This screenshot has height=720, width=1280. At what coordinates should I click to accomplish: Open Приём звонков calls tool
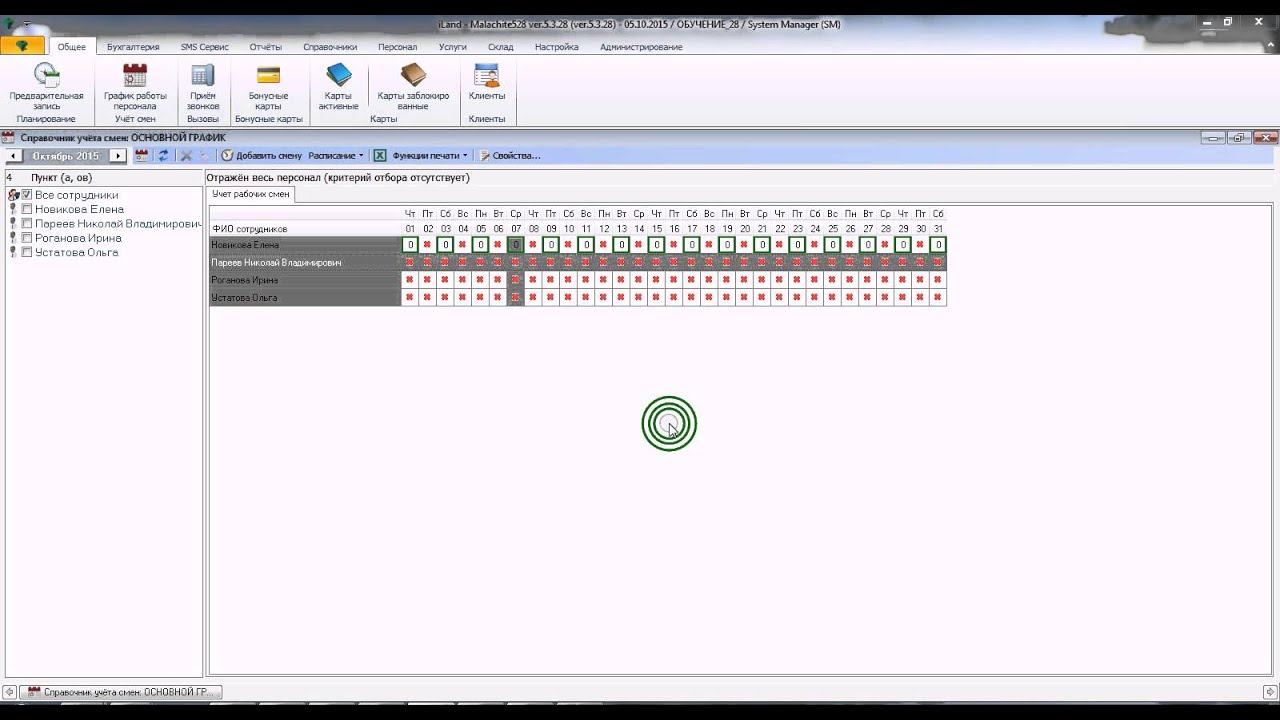click(x=203, y=86)
